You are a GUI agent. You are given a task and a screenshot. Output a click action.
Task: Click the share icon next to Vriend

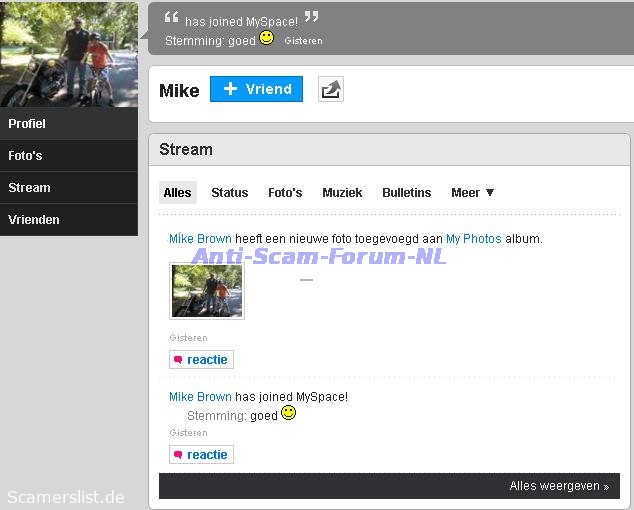click(330, 89)
